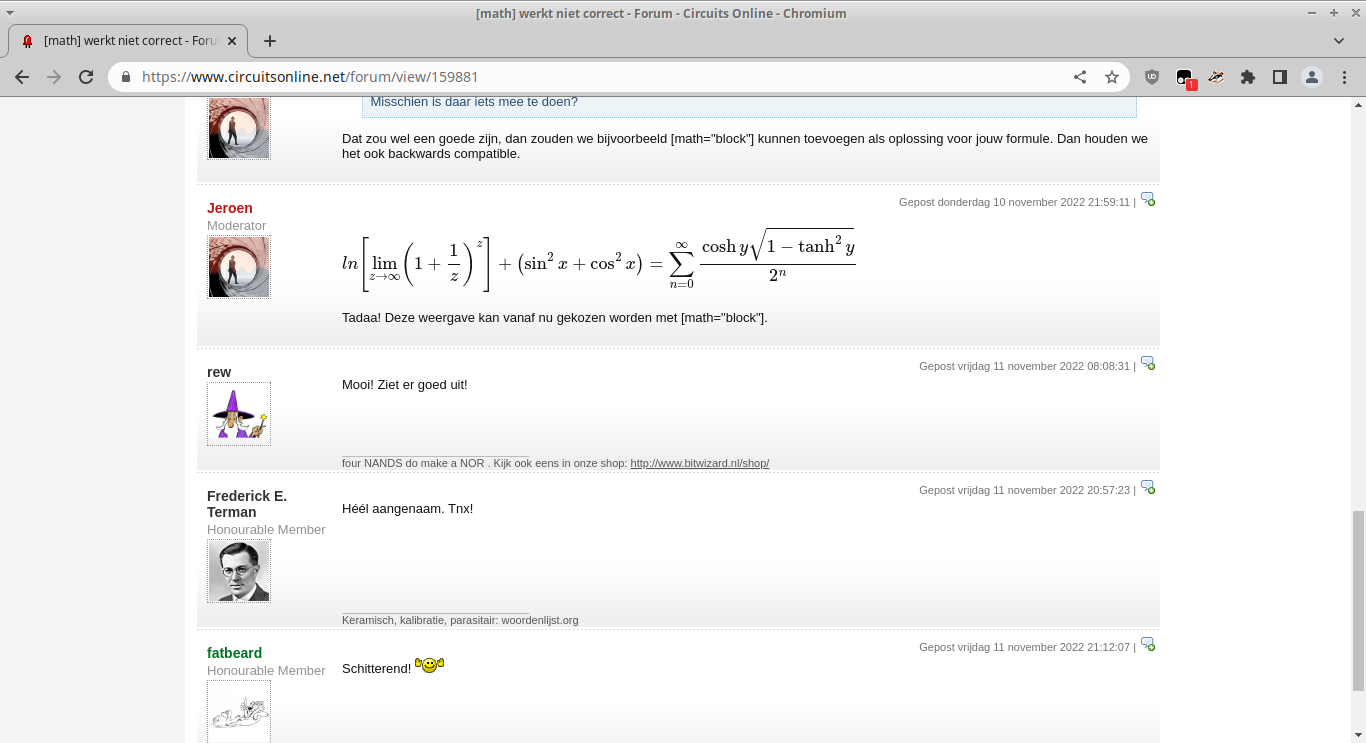Viewport: 1366px width, 743px height.
Task: View site information via the lock icon
Action: [126, 77]
